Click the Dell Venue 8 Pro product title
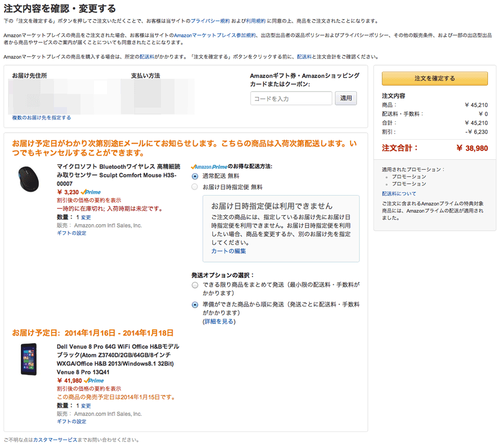The width and height of the screenshot is (500, 444). click(x=118, y=359)
